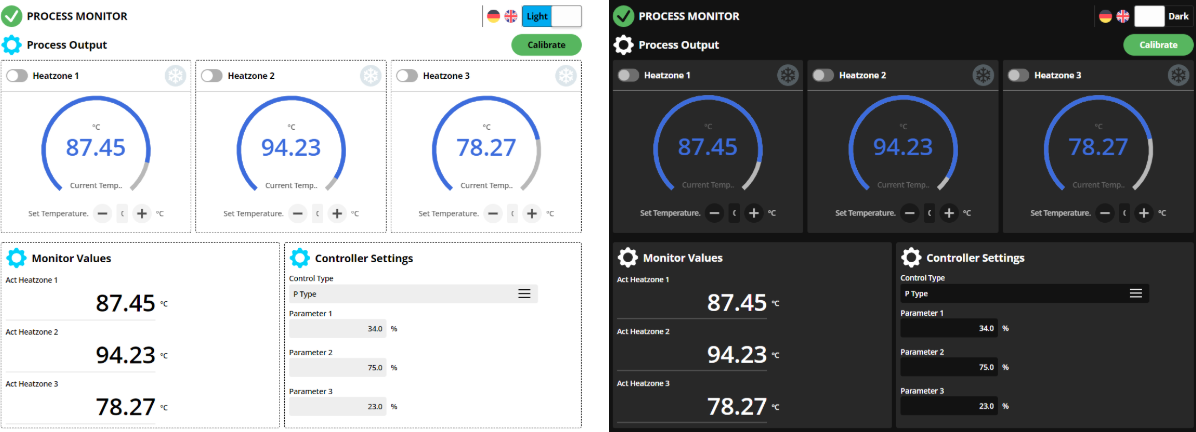Increase Heatzone 2 set temperature, light panel
This screenshot has width=1196, height=432.
337,214
